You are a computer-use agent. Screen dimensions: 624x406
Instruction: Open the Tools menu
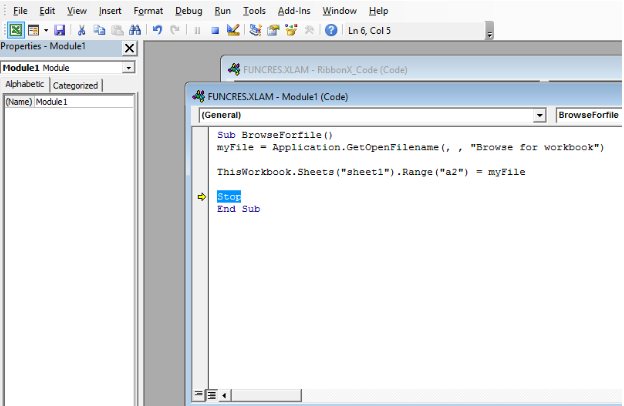(x=254, y=11)
